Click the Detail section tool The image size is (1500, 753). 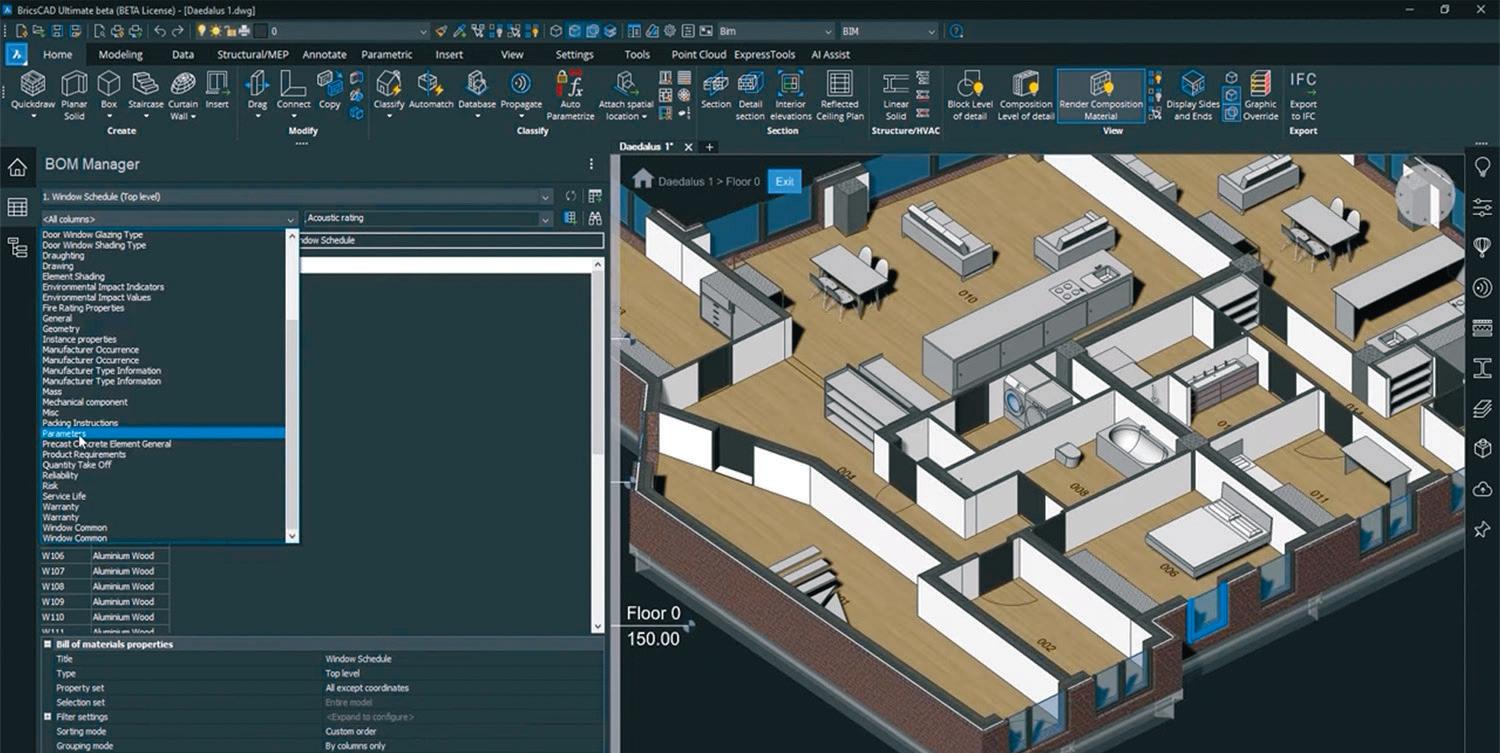(750, 95)
